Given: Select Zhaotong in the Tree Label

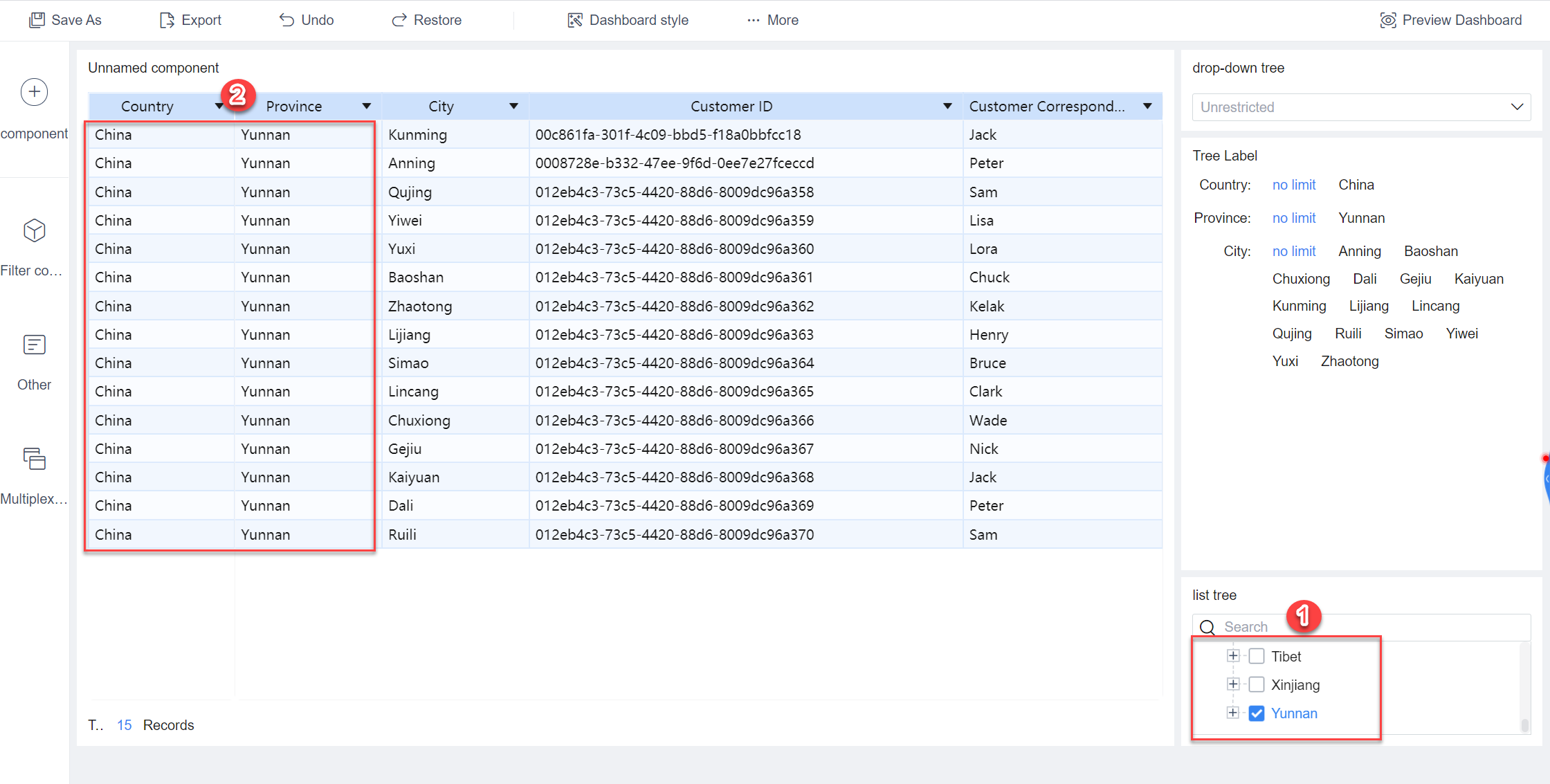Looking at the screenshot, I should [1349, 361].
